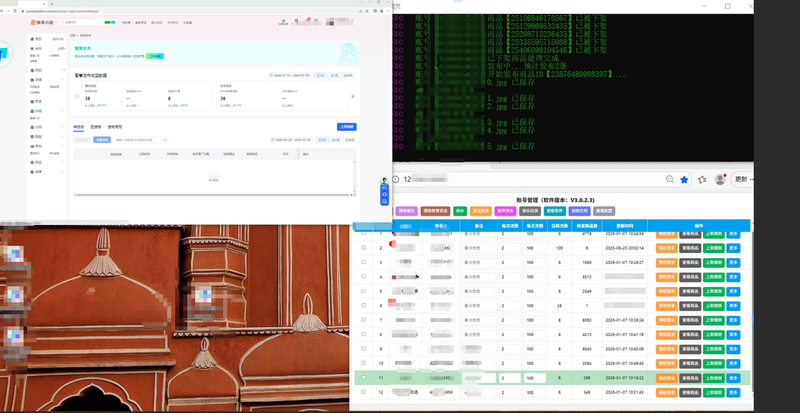Click the 每次次数 input in row 11
Image resolution: width=800 pixels, height=413 pixels.
[x=510, y=378]
